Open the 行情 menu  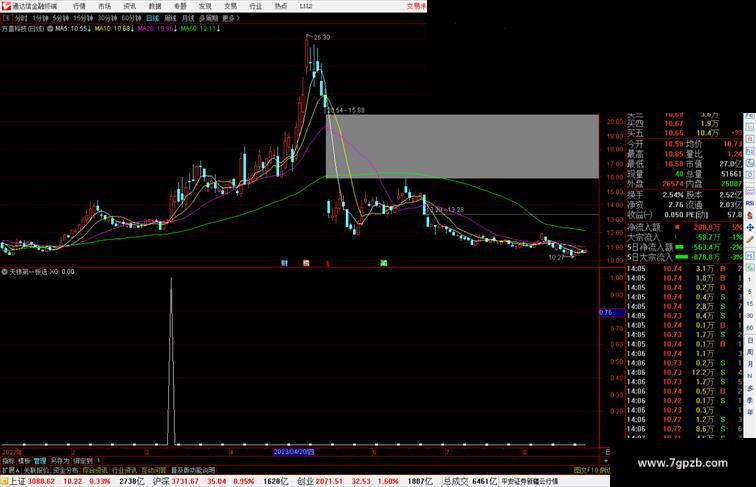click(79, 6)
